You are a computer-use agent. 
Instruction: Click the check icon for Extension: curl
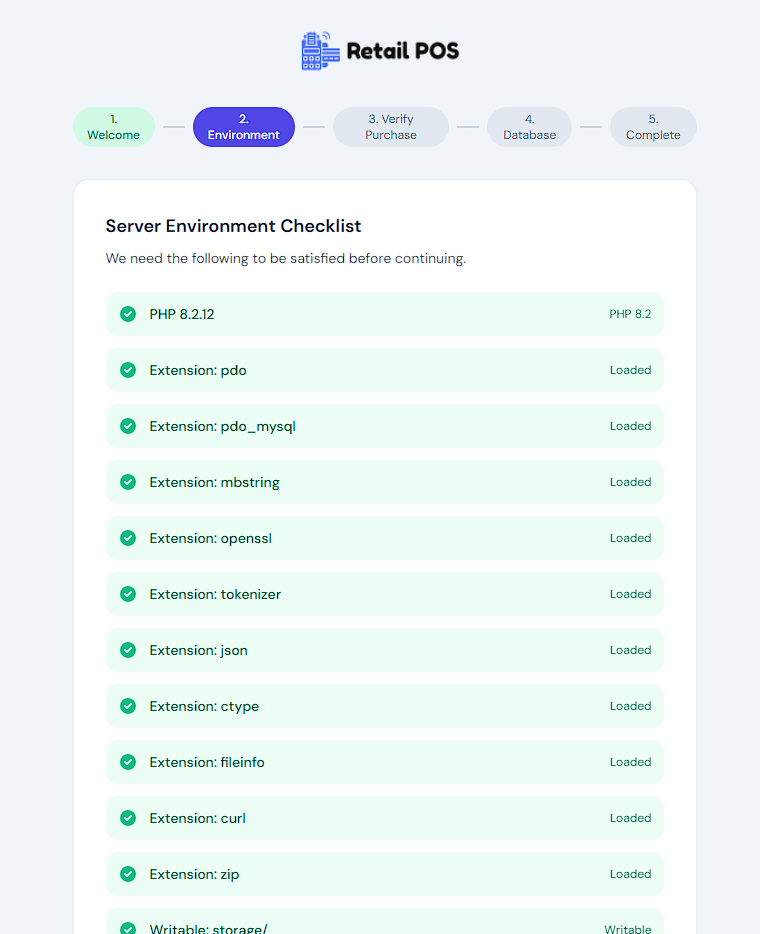tap(128, 818)
